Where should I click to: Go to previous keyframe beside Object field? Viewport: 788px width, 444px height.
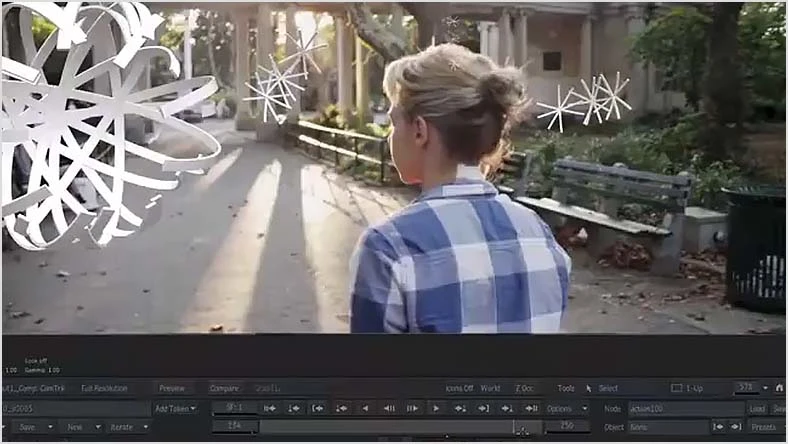tap(718, 427)
